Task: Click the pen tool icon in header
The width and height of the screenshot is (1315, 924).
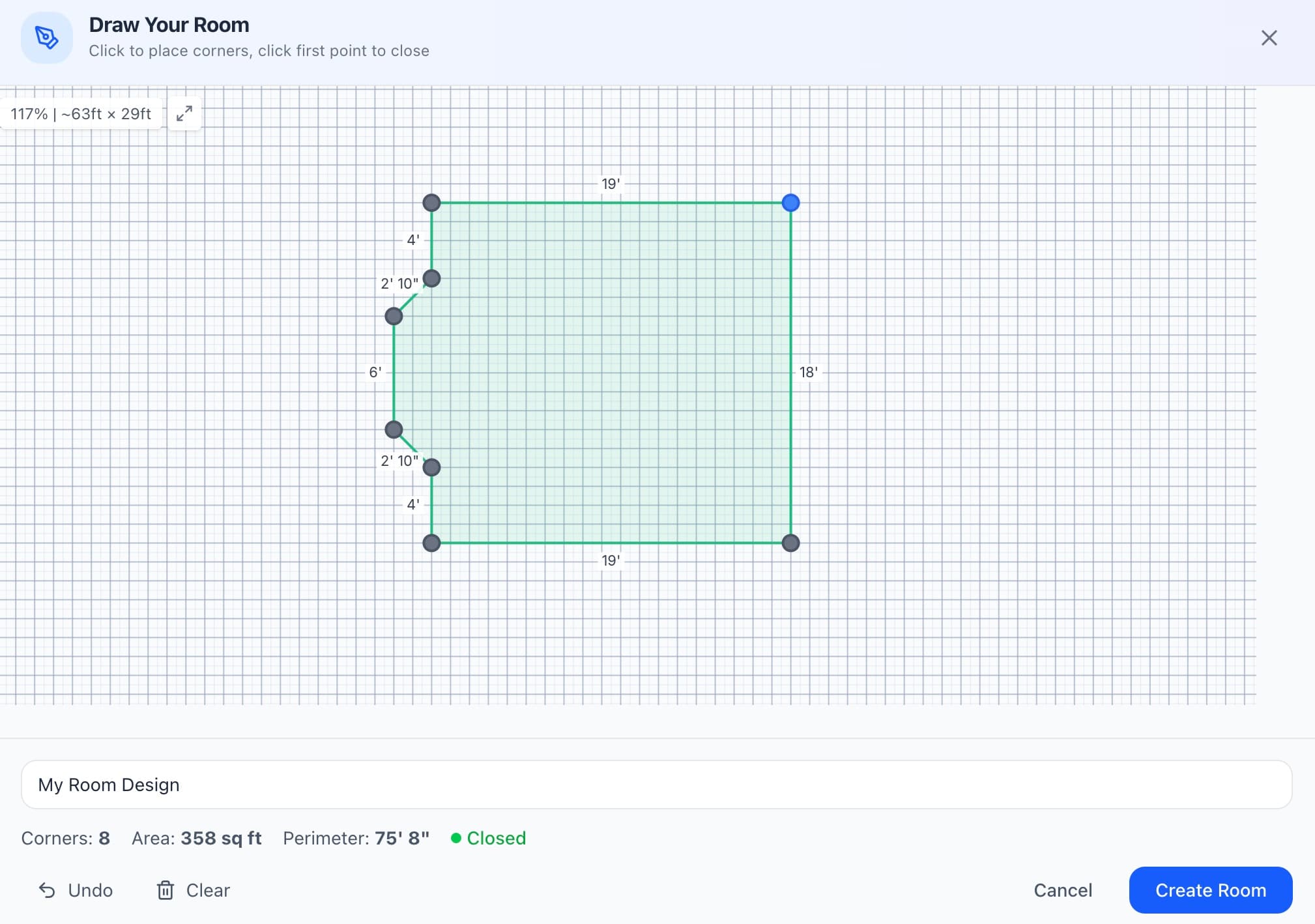Action: [46, 38]
